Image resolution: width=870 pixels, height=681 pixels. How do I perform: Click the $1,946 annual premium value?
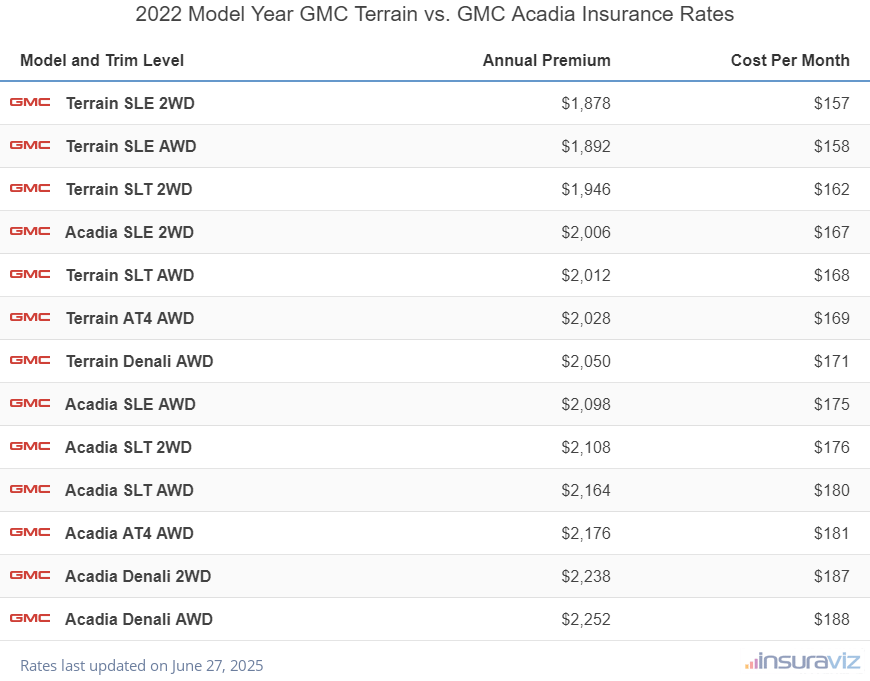(x=586, y=189)
